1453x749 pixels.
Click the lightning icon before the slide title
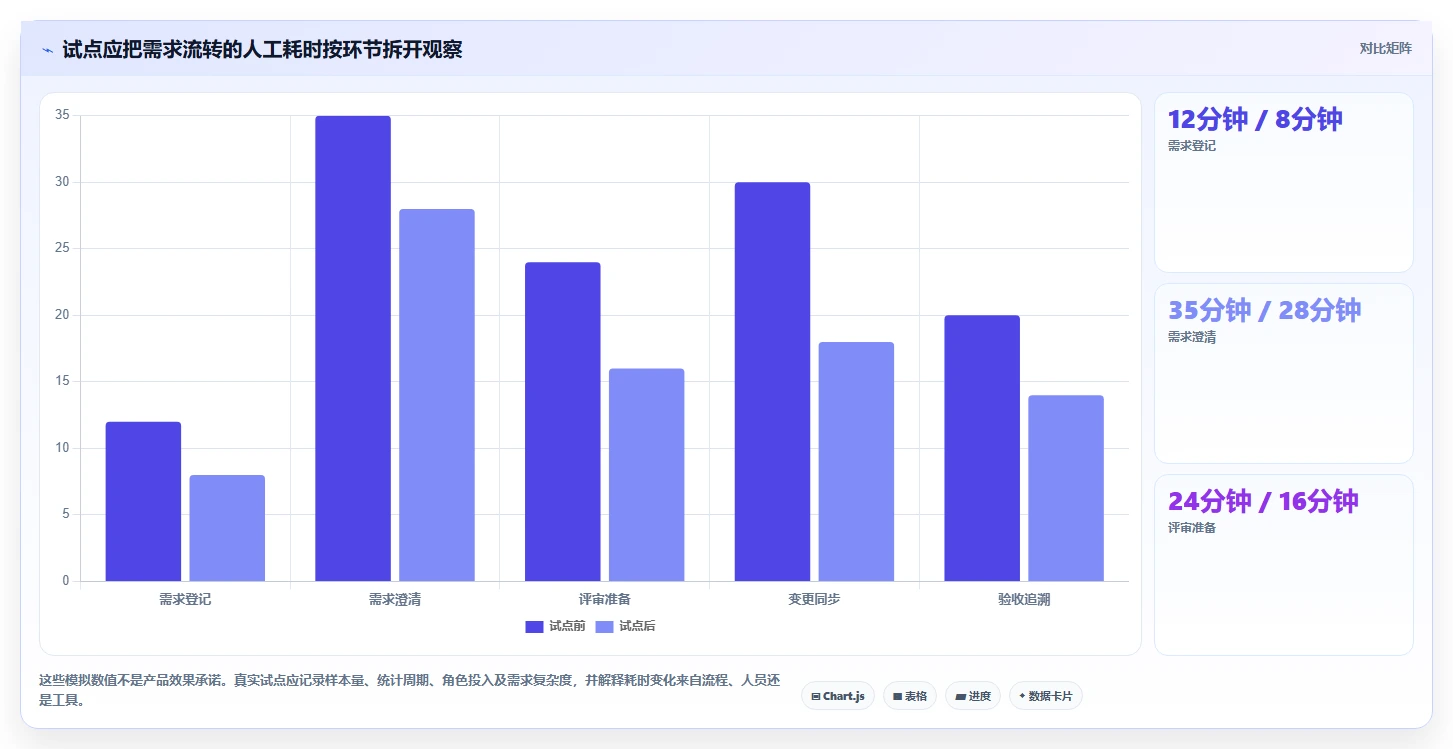[x=47, y=50]
